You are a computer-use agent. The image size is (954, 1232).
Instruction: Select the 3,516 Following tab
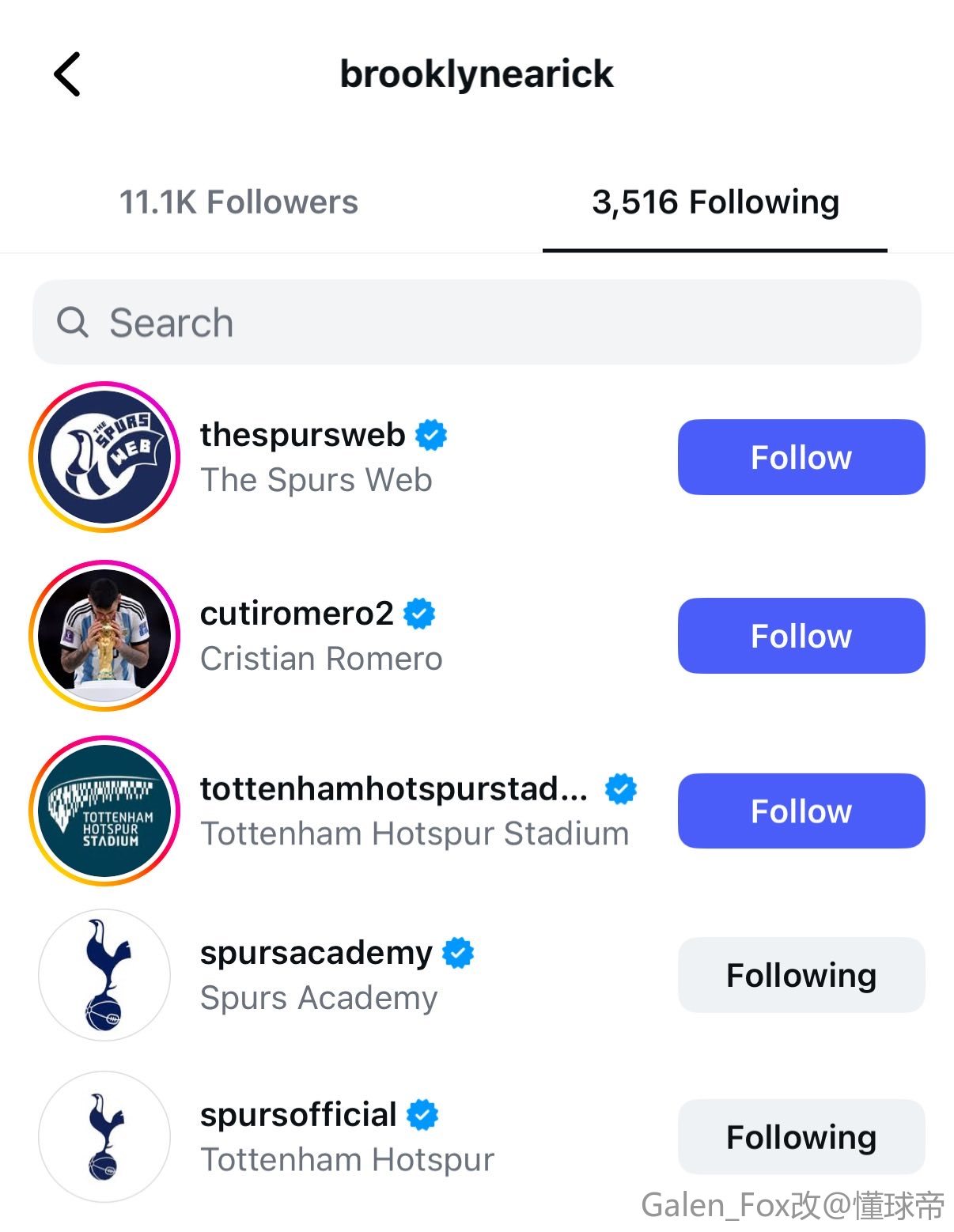[x=715, y=202]
